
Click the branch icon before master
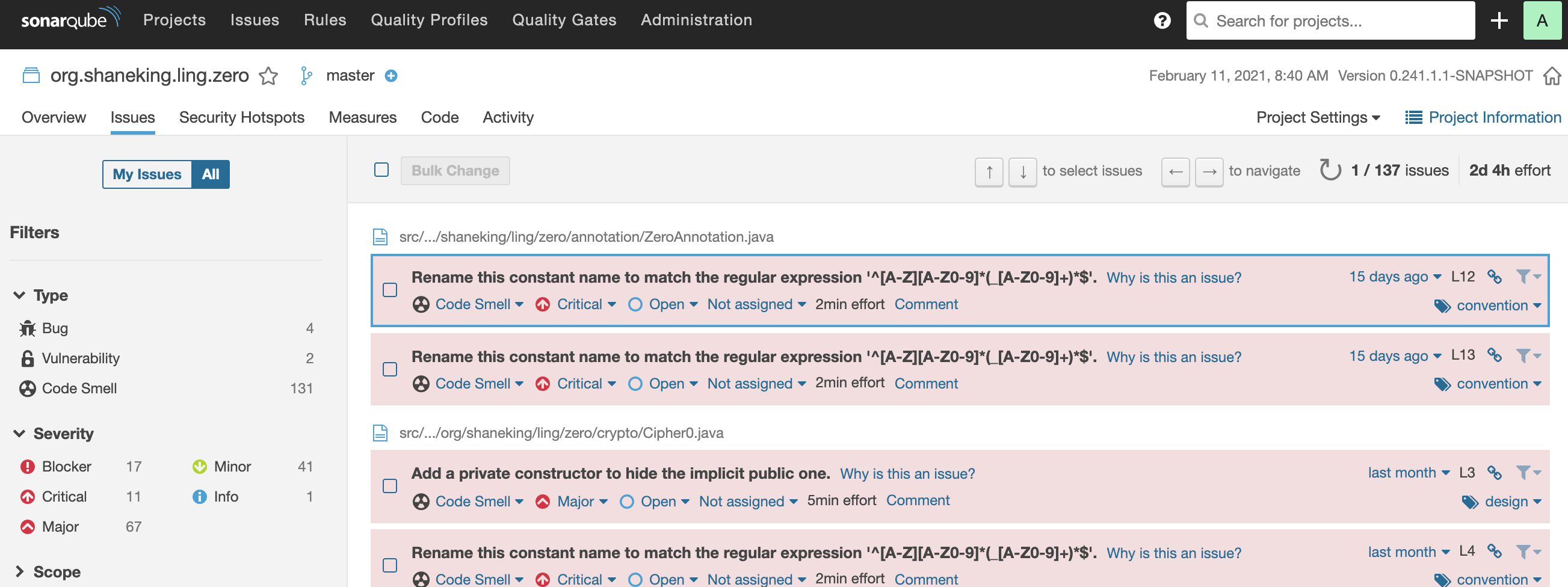306,75
